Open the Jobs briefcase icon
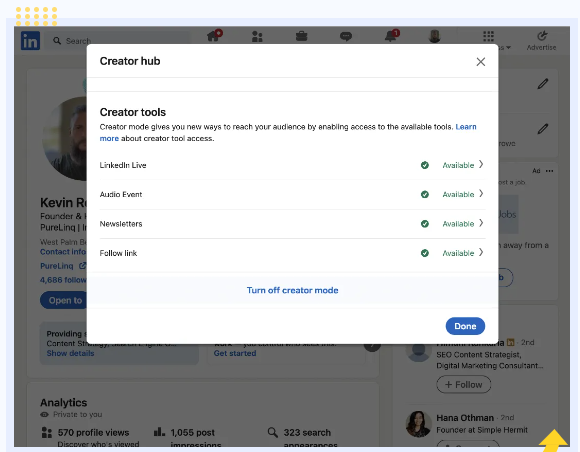 click(301, 36)
